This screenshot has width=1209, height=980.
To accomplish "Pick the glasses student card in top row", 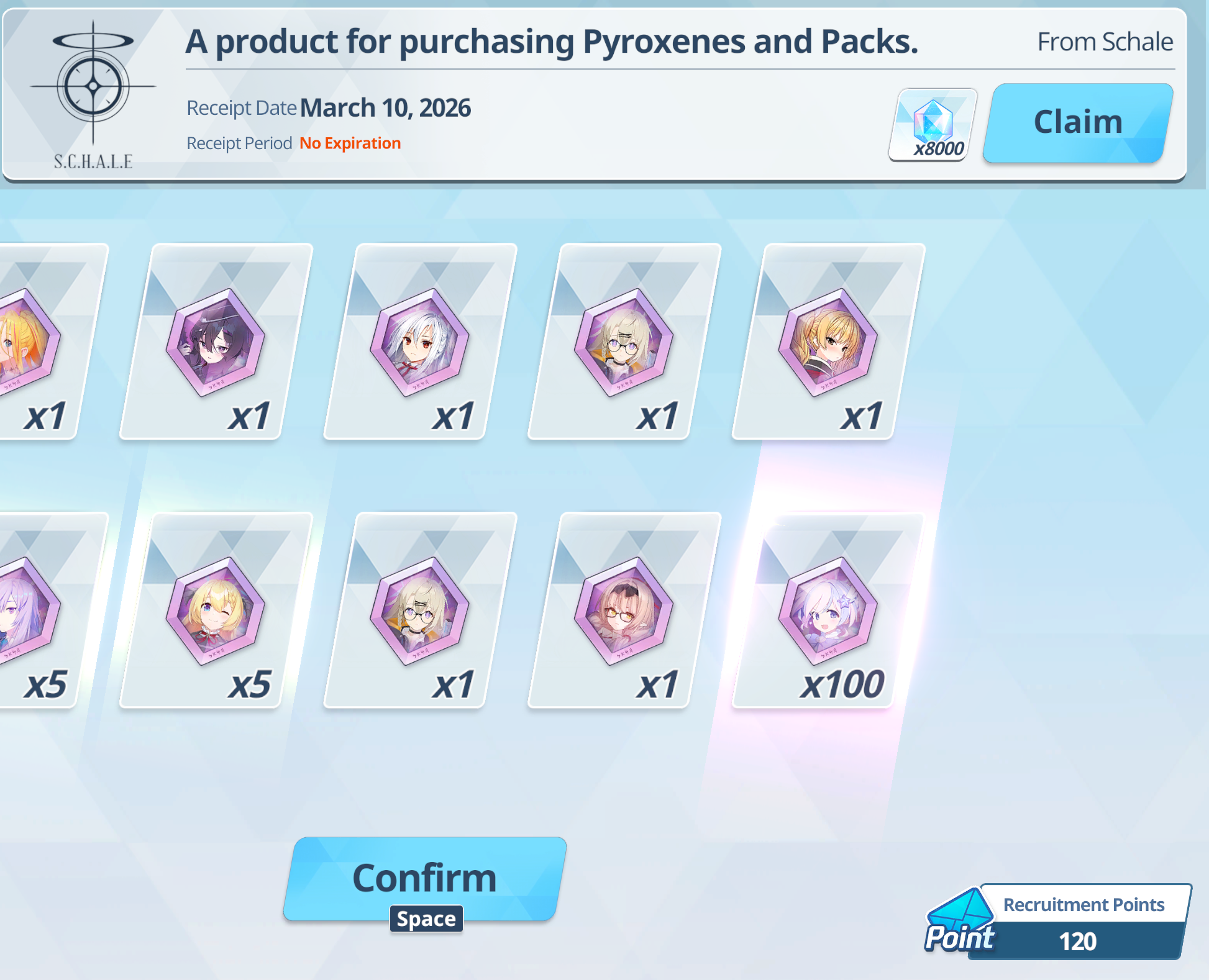I will (624, 341).
